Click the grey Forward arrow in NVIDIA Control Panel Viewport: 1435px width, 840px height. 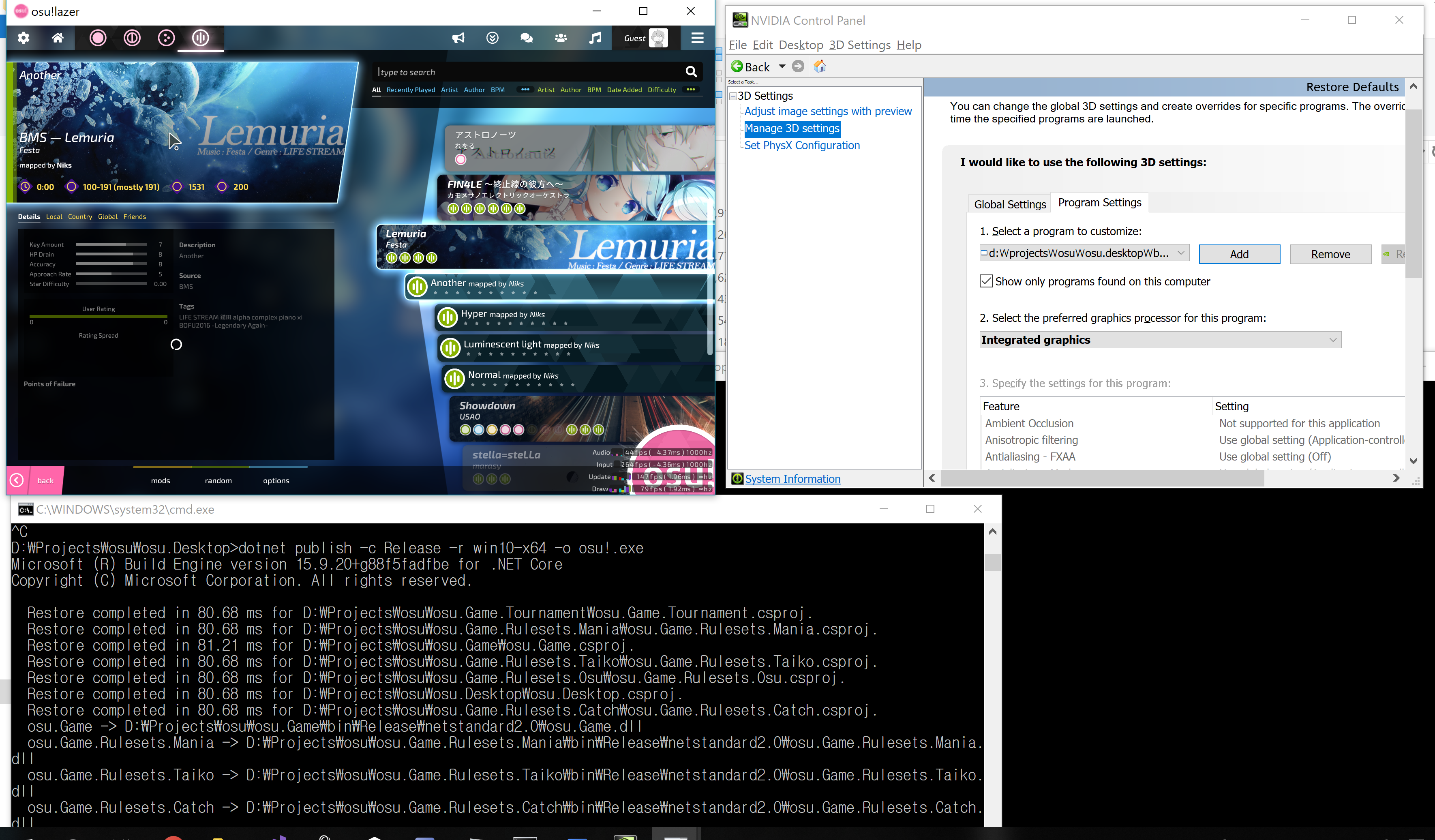coord(798,66)
